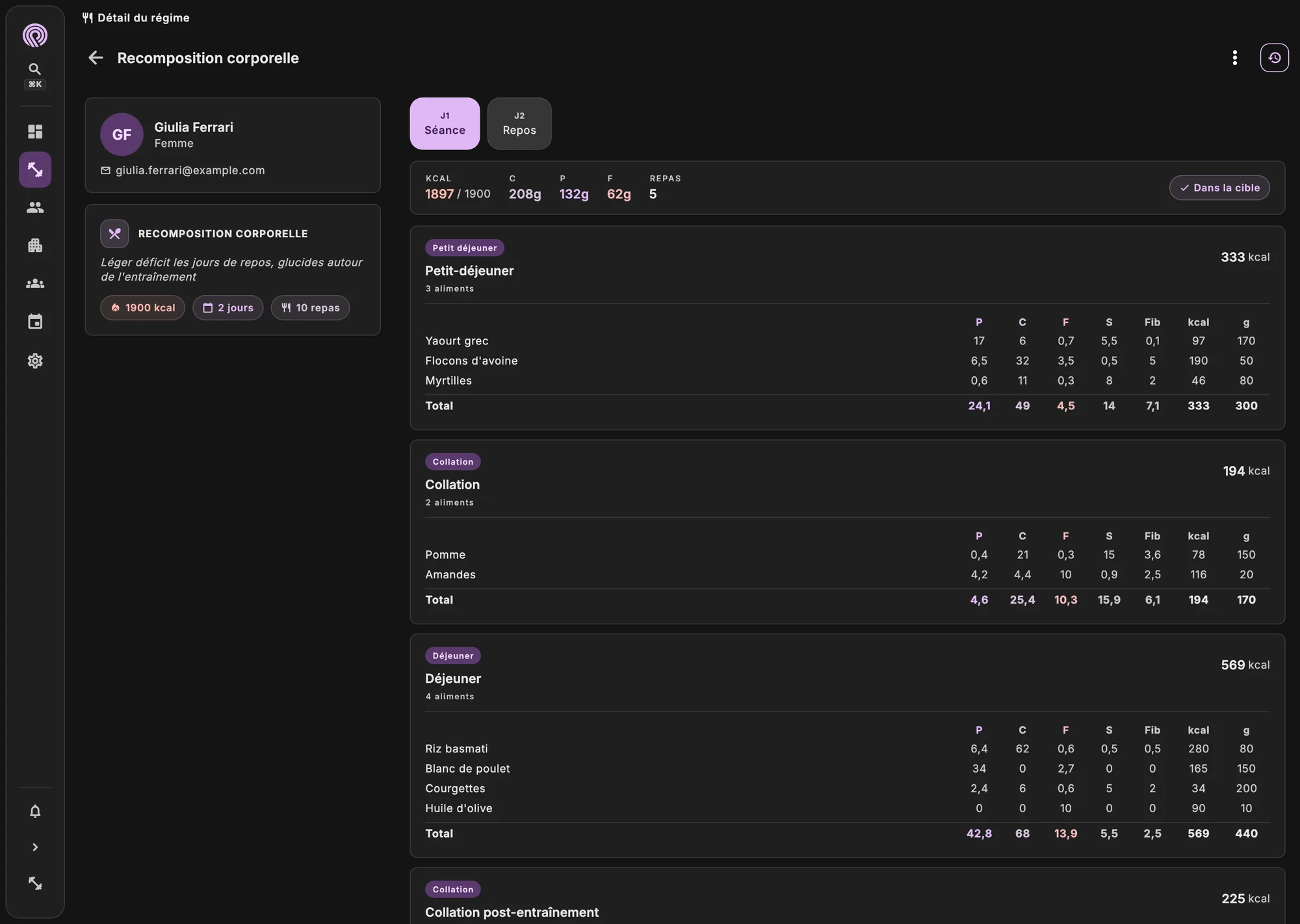This screenshot has width=1300, height=924.
Task: Open the calendar icon in sidebar
Action: click(x=35, y=322)
